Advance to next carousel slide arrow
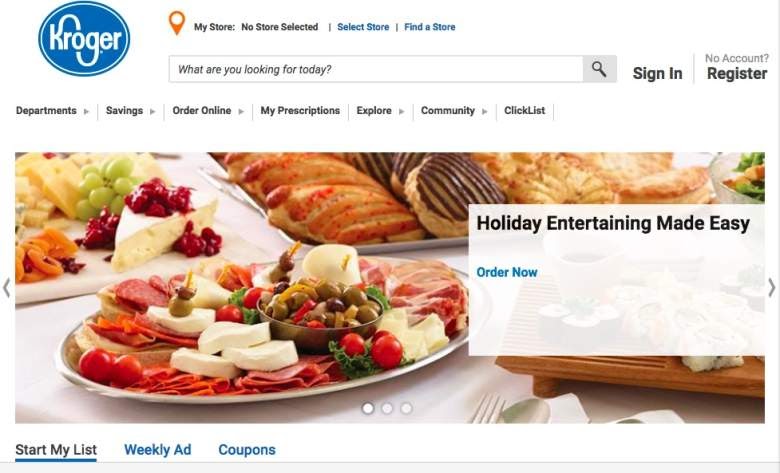Image resolution: width=780 pixels, height=473 pixels. (772, 287)
